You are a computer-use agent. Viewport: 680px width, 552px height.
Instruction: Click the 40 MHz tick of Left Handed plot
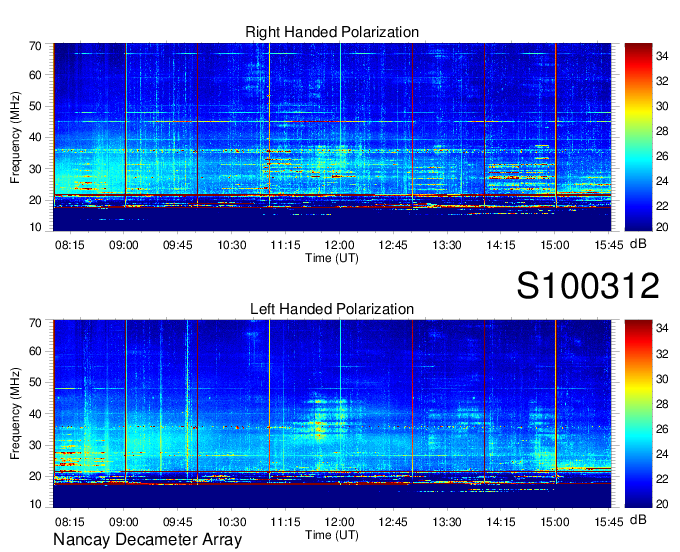click(x=35, y=414)
